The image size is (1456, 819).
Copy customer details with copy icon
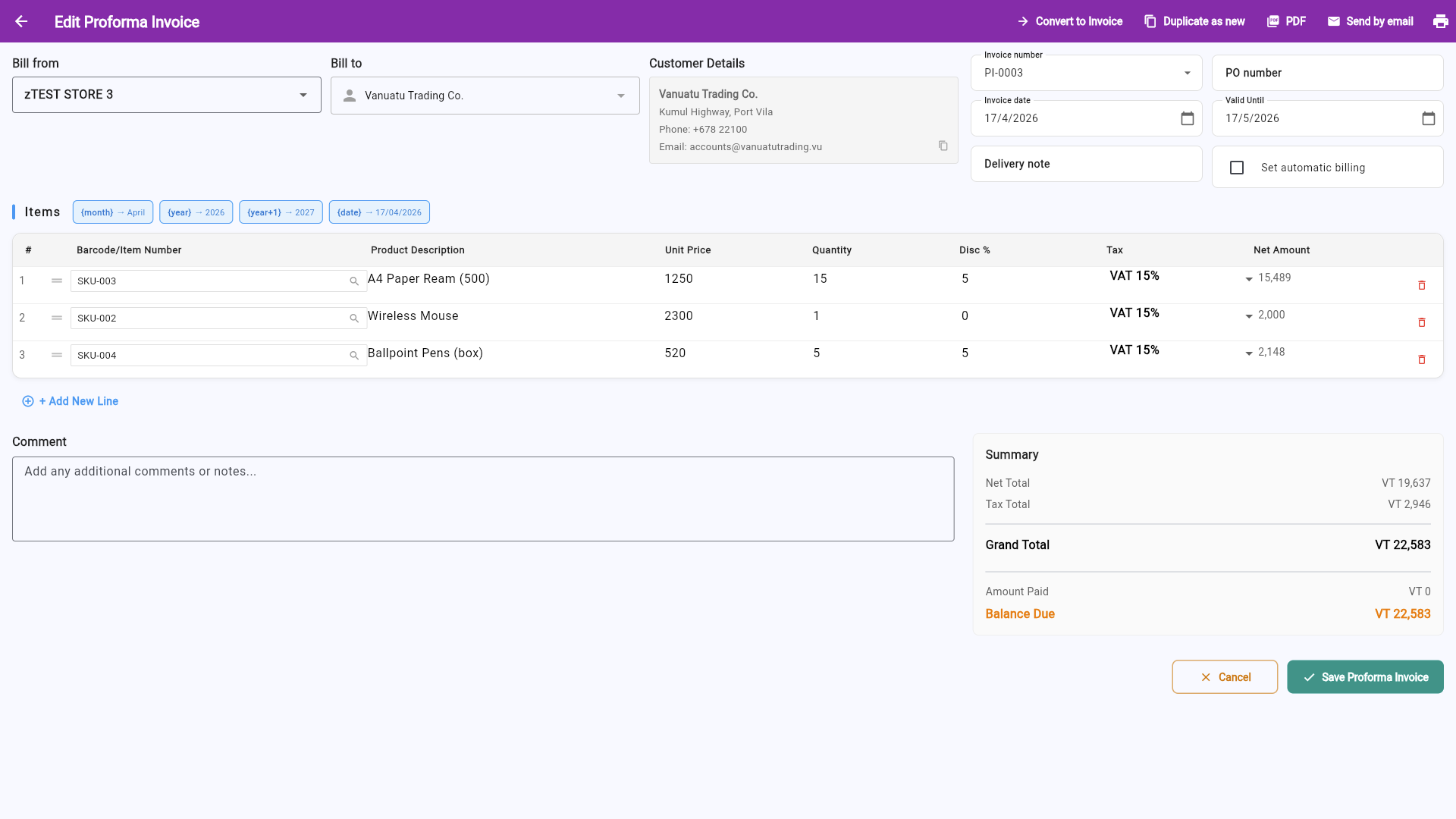[x=943, y=146]
